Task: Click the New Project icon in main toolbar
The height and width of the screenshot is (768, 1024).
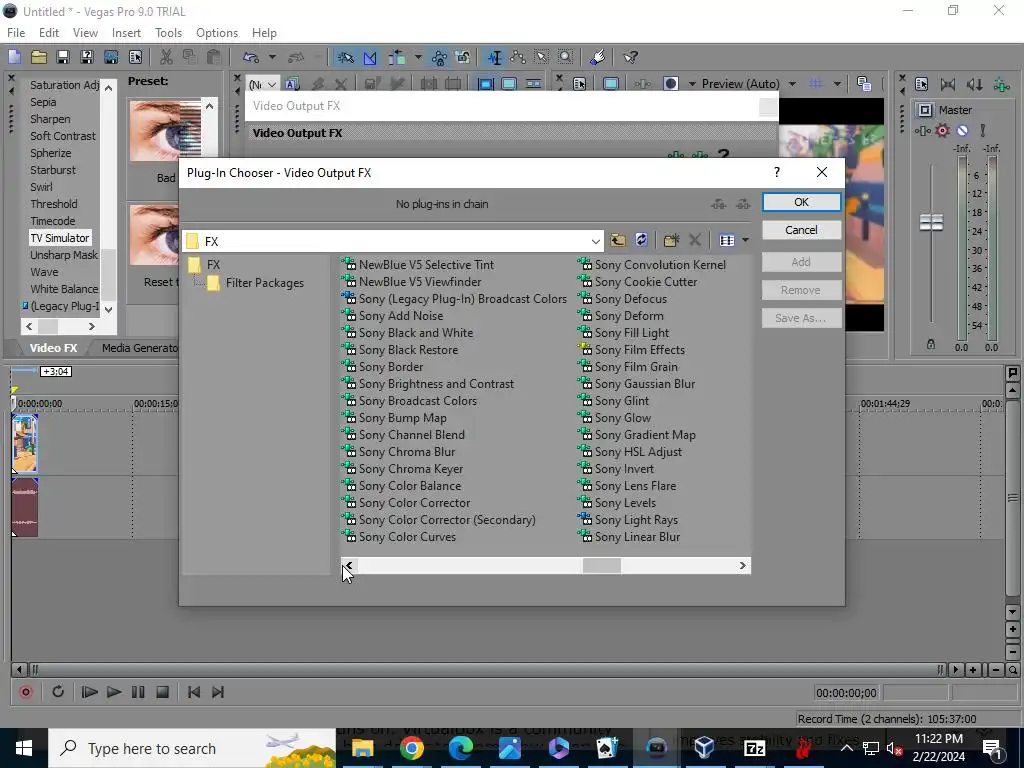Action: click(14, 57)
